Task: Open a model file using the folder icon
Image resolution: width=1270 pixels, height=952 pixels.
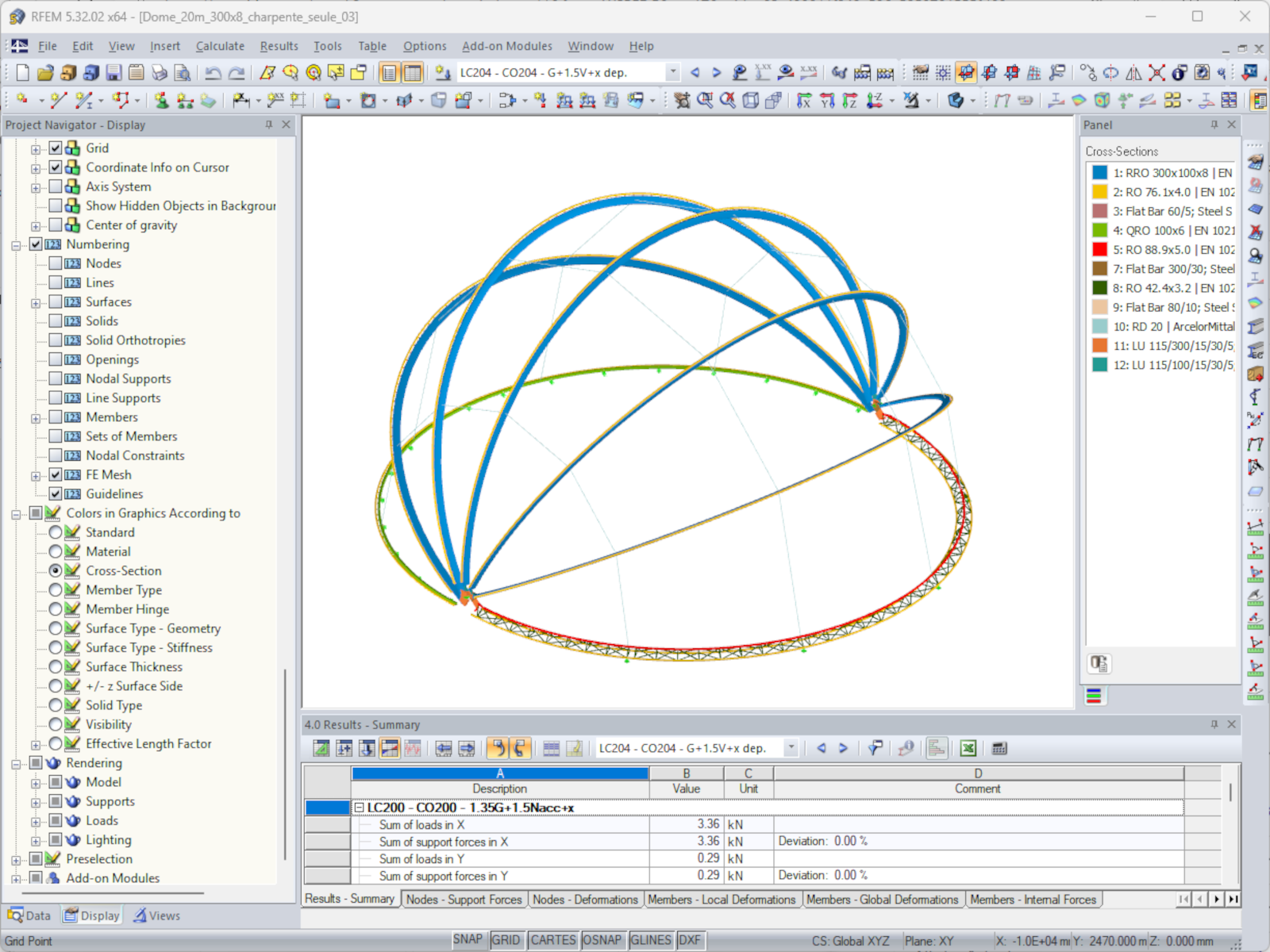Action: pyautogui.click(x=45, y=73)
